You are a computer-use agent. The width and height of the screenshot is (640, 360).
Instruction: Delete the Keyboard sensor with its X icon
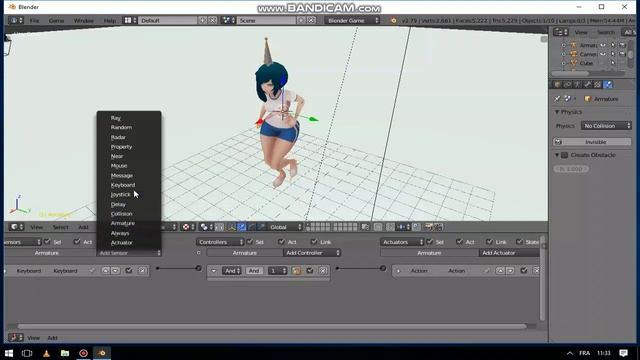point(142,270)
